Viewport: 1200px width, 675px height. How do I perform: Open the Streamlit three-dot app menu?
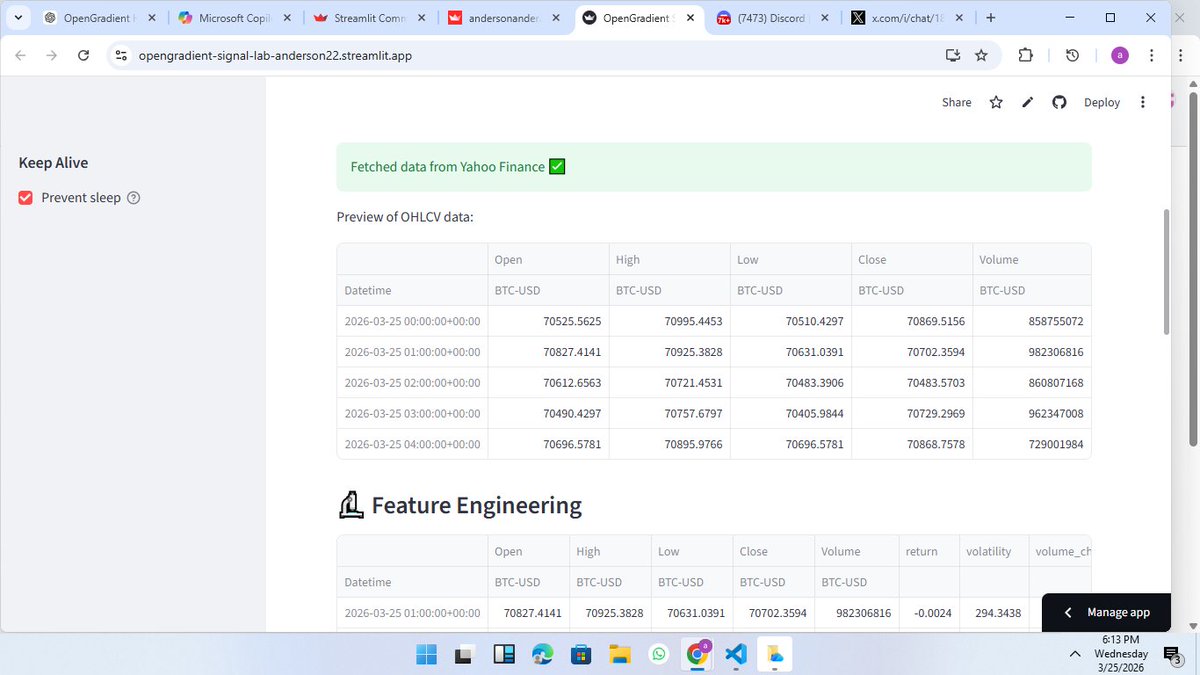coord(1143,102)
